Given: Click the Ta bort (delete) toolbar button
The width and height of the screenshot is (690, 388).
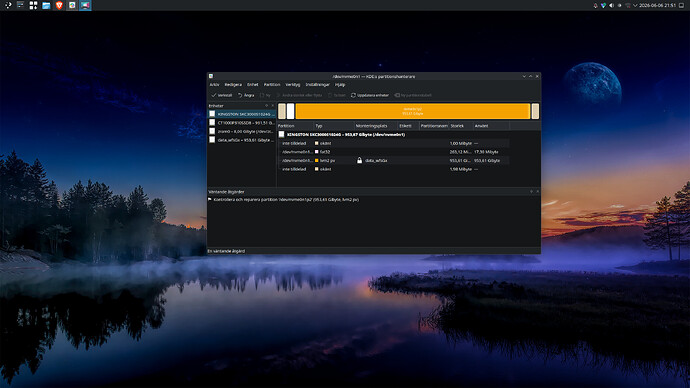Looking at the screenshot, I should point(337,95).
